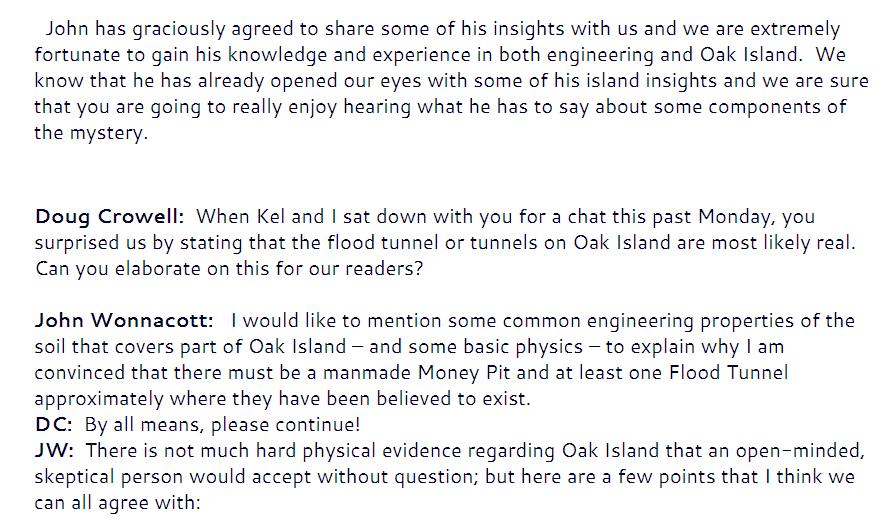The width and height of the screenshot is (887, 521).
Task: Click the word "fortunate" in the intro
Action: (76, 56)
